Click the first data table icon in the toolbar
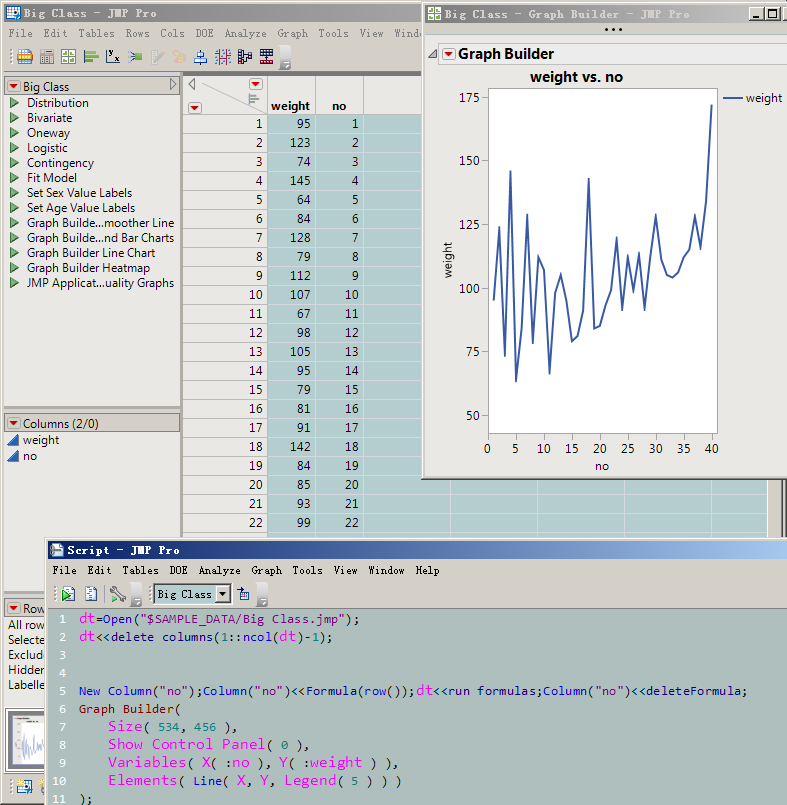The image size is (787, 805). point(24,57)
